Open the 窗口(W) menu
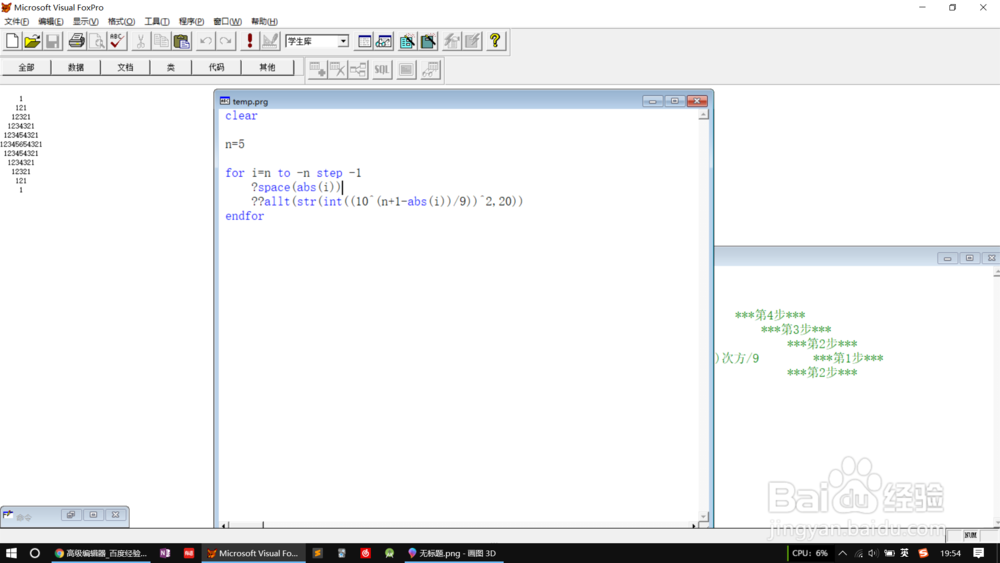The height and width of the screenshot is (563, 1000). [227, 21]
